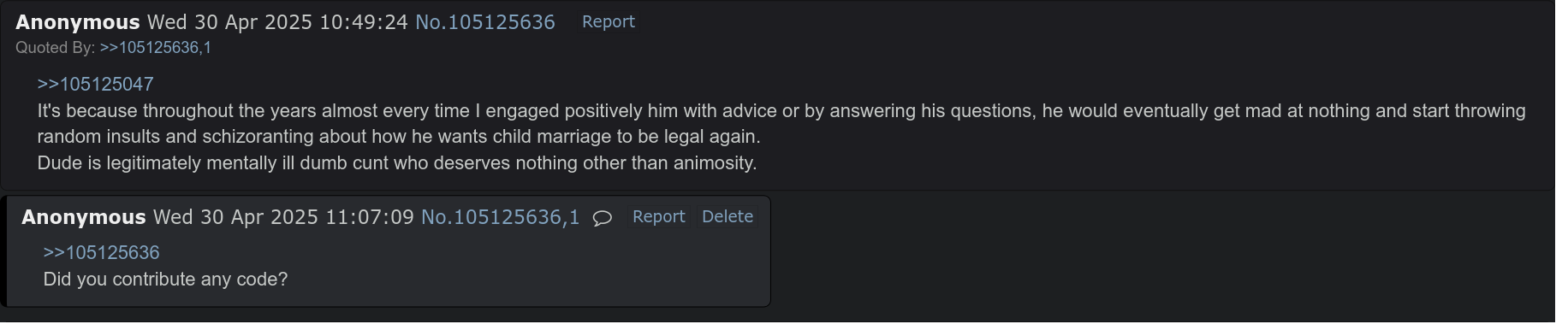1568x324 pixels.
Task: Click the dark left border of the reply post
Action: tap(3, 251)
